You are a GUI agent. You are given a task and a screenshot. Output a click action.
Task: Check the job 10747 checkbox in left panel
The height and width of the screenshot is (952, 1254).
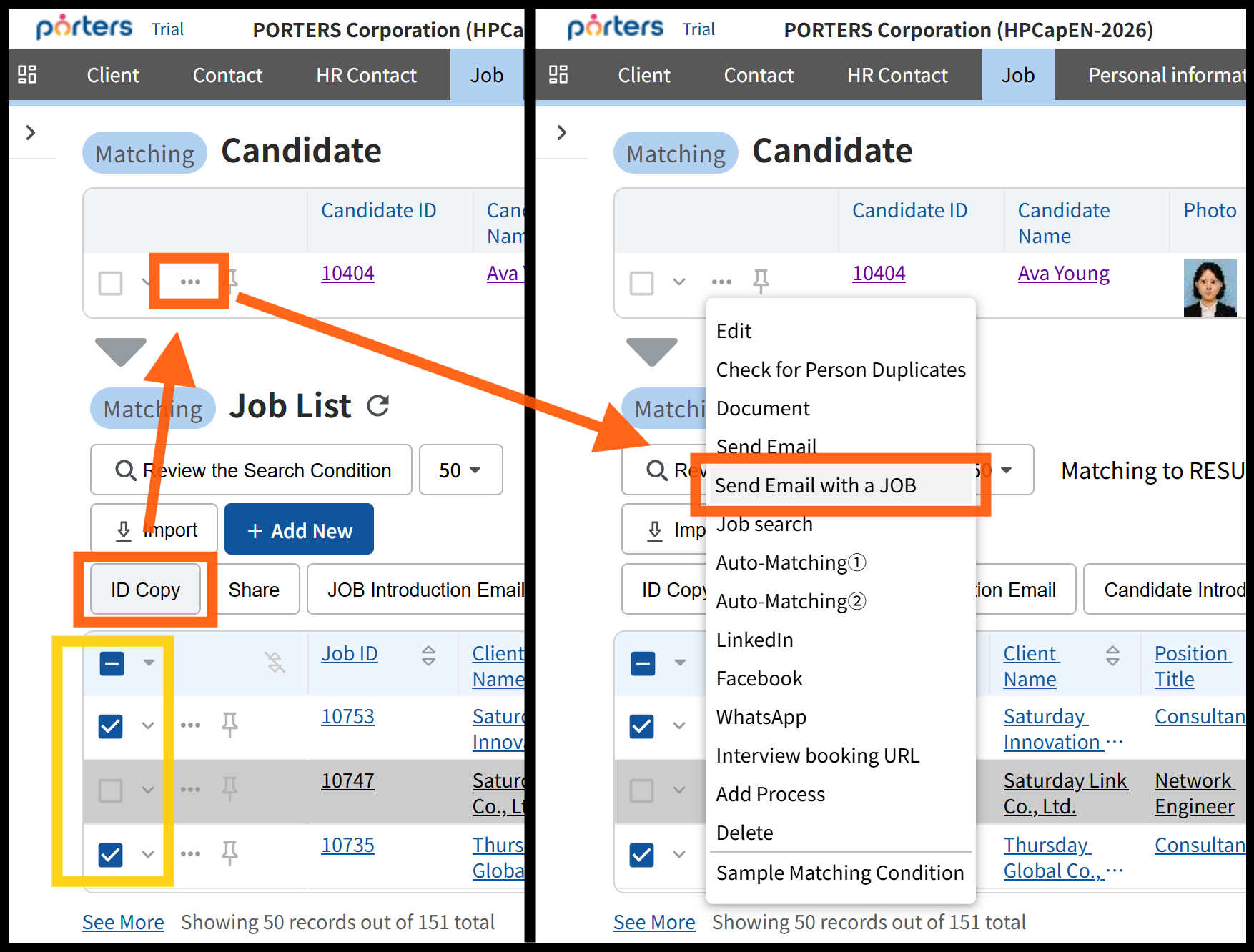click(111, 790)
